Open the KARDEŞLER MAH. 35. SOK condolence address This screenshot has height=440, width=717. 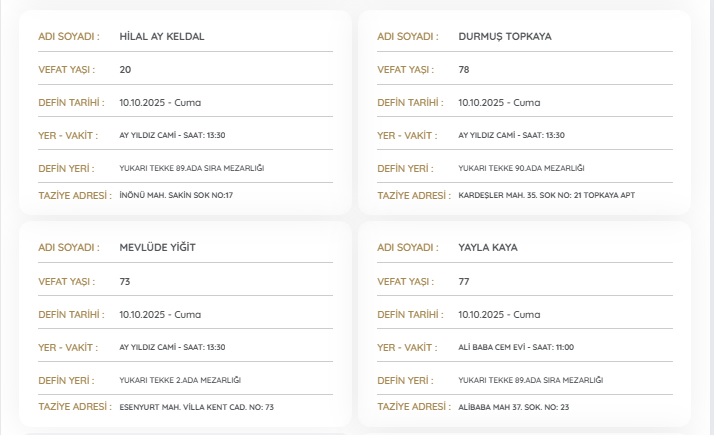[x=546, y=195]
